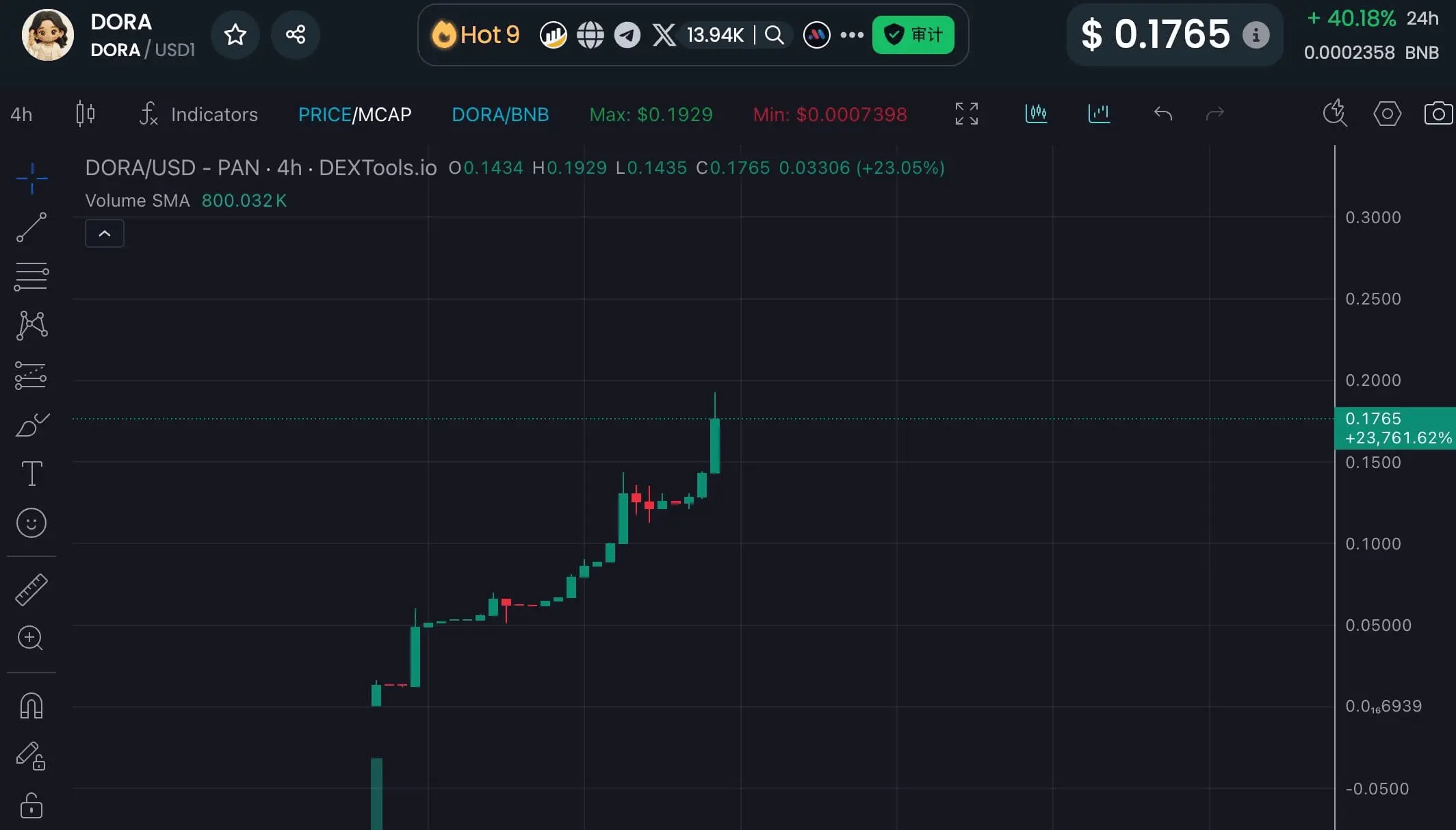This screenshot has height=830, width=1456.
Task: Open the Indicators menu
Action: tap(198, 114)
